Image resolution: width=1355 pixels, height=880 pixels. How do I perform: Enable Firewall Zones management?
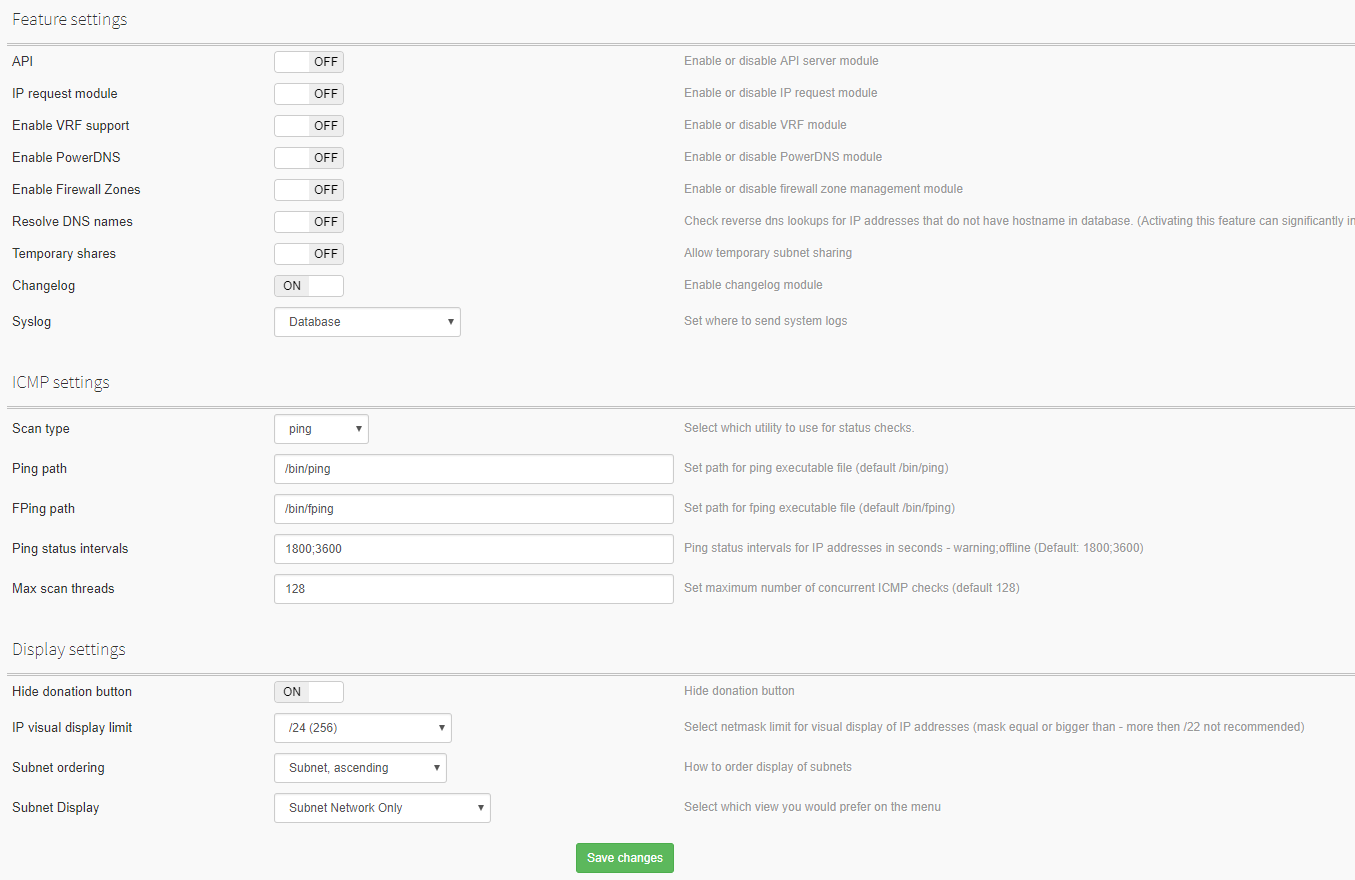click(308, 189)
